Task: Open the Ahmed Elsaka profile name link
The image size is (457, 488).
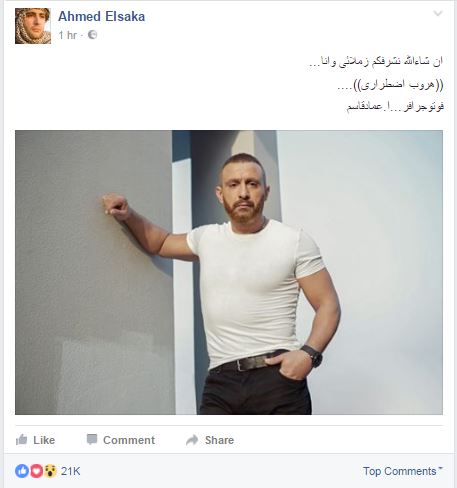Action: (102, 16)
